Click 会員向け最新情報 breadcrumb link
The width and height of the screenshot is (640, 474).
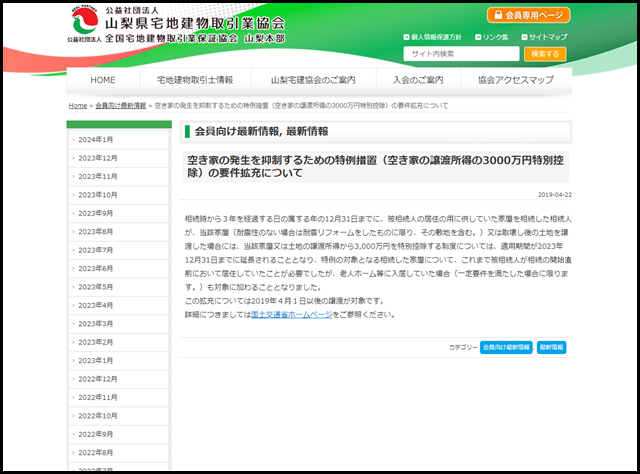[120, 106]
